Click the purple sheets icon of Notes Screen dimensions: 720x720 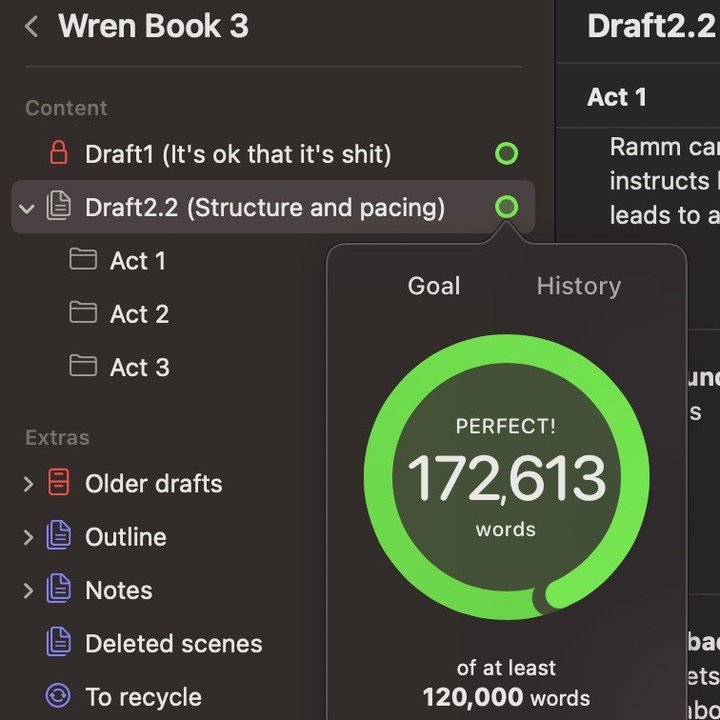(x=59, y=589)
